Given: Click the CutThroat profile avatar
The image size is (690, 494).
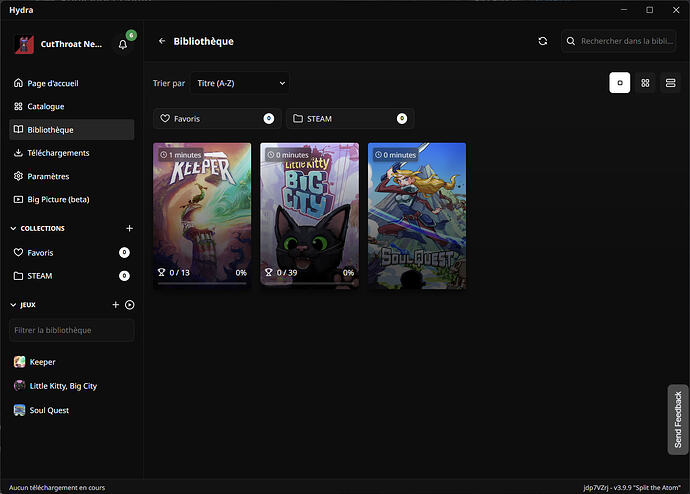Looking at the screenshot, I should [24, 44].
